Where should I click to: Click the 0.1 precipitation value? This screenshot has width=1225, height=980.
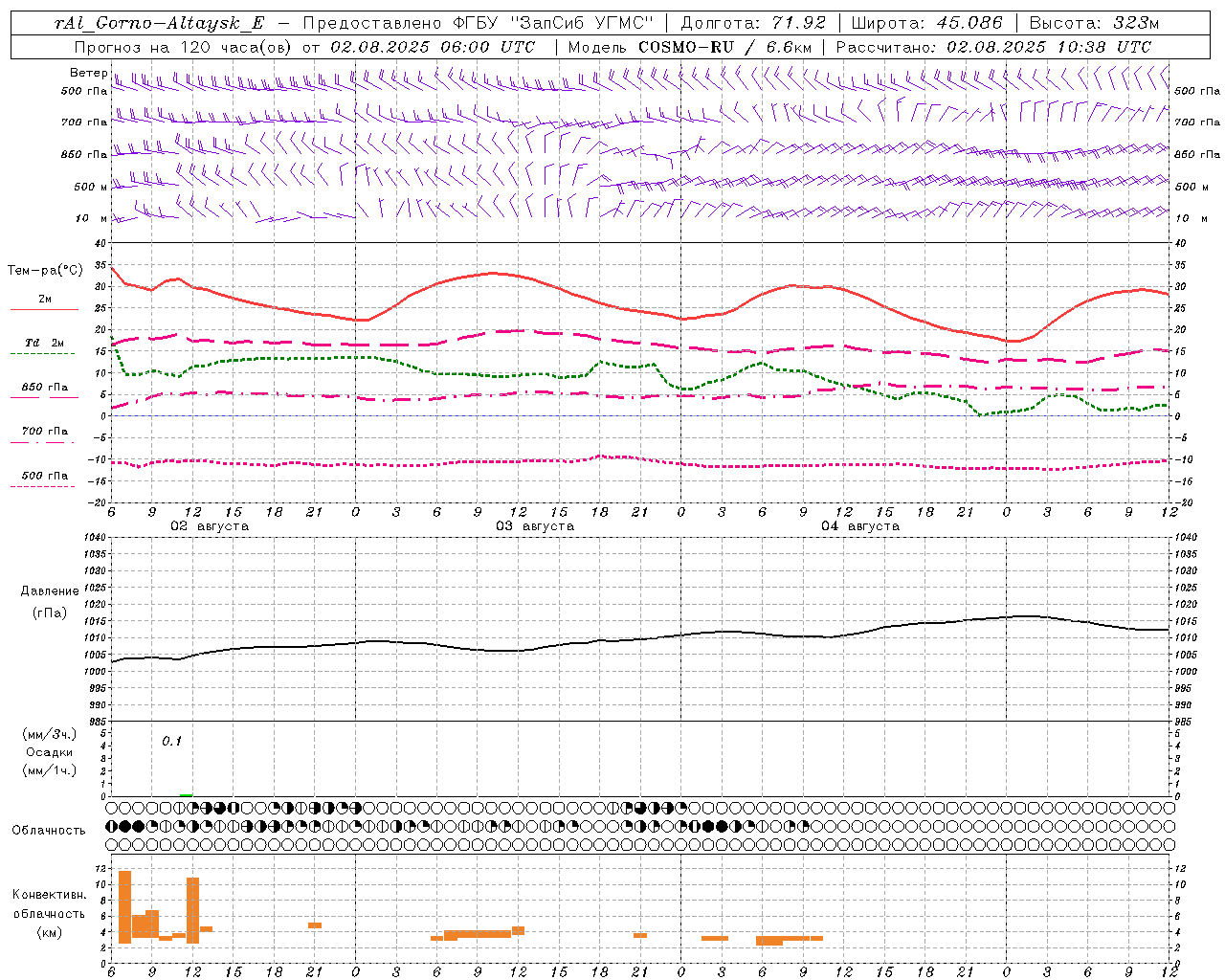coord(171,742)
